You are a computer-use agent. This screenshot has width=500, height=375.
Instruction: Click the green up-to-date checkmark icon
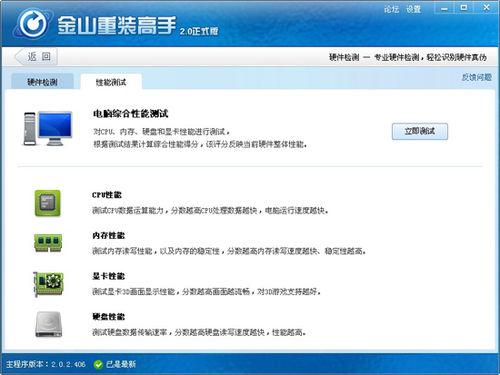pyautogui.click(x=98, y=364)
